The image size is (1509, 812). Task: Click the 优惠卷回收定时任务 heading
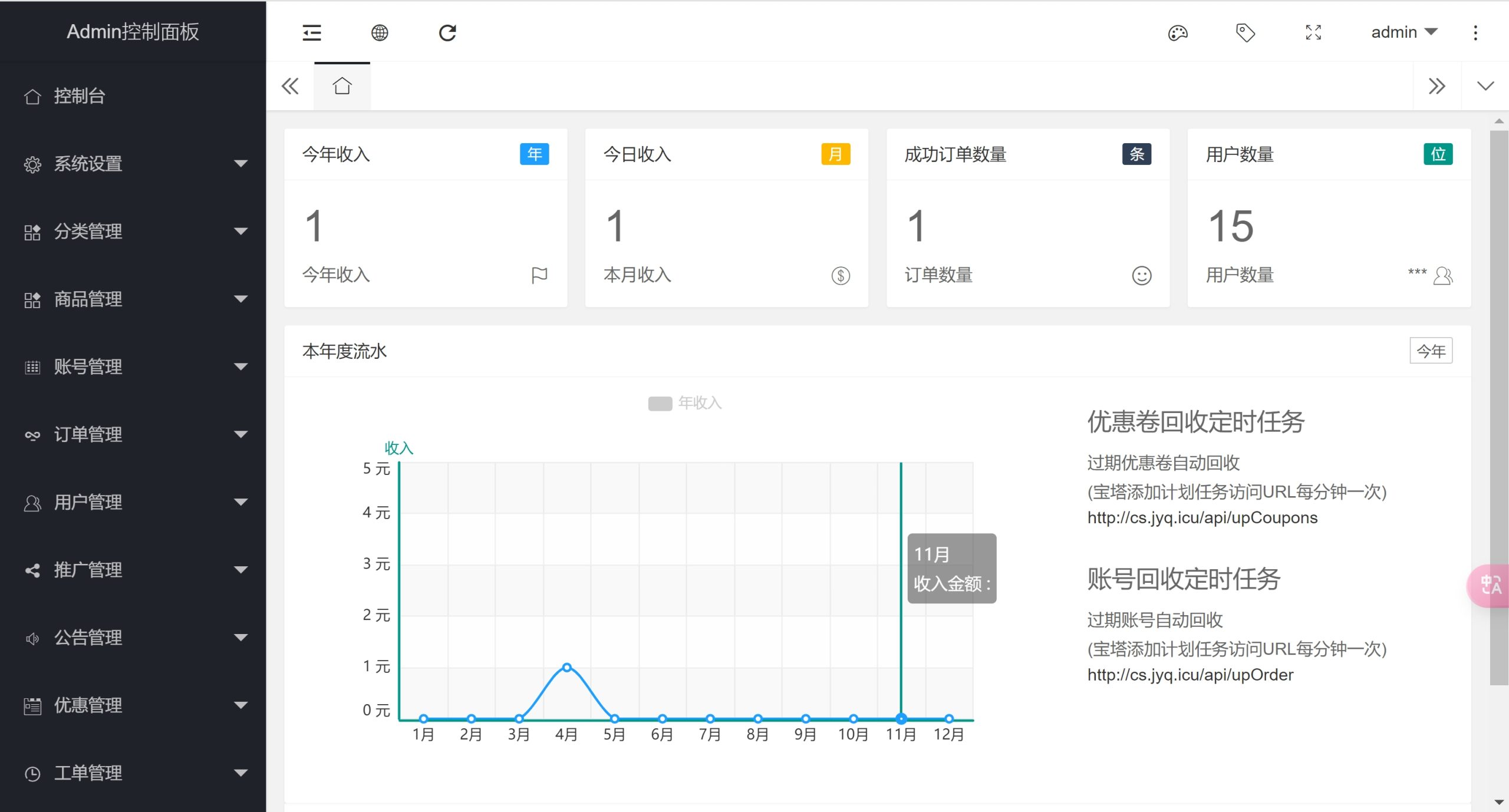[x=1195, y=422]
